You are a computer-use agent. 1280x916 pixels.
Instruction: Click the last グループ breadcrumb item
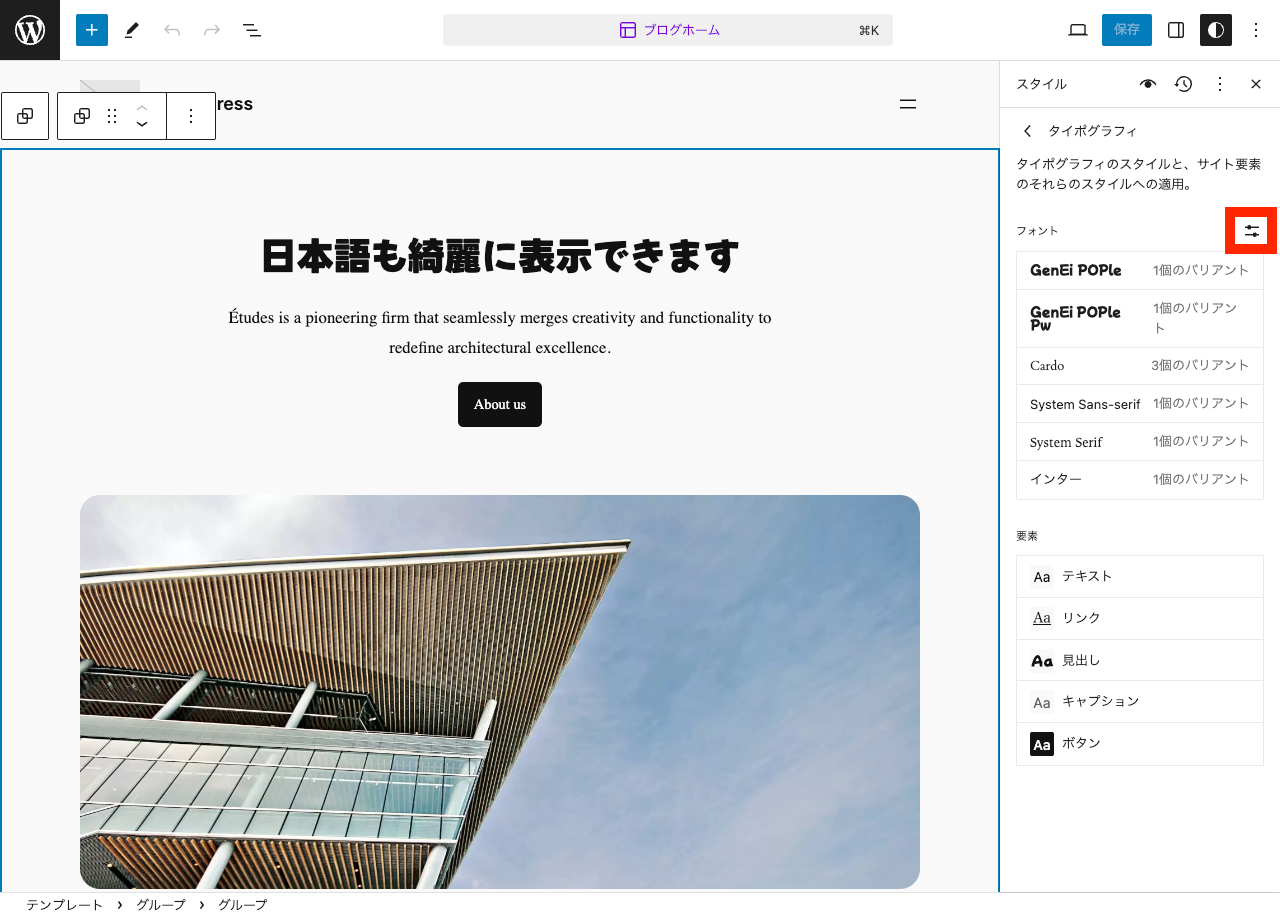(243, 905)
